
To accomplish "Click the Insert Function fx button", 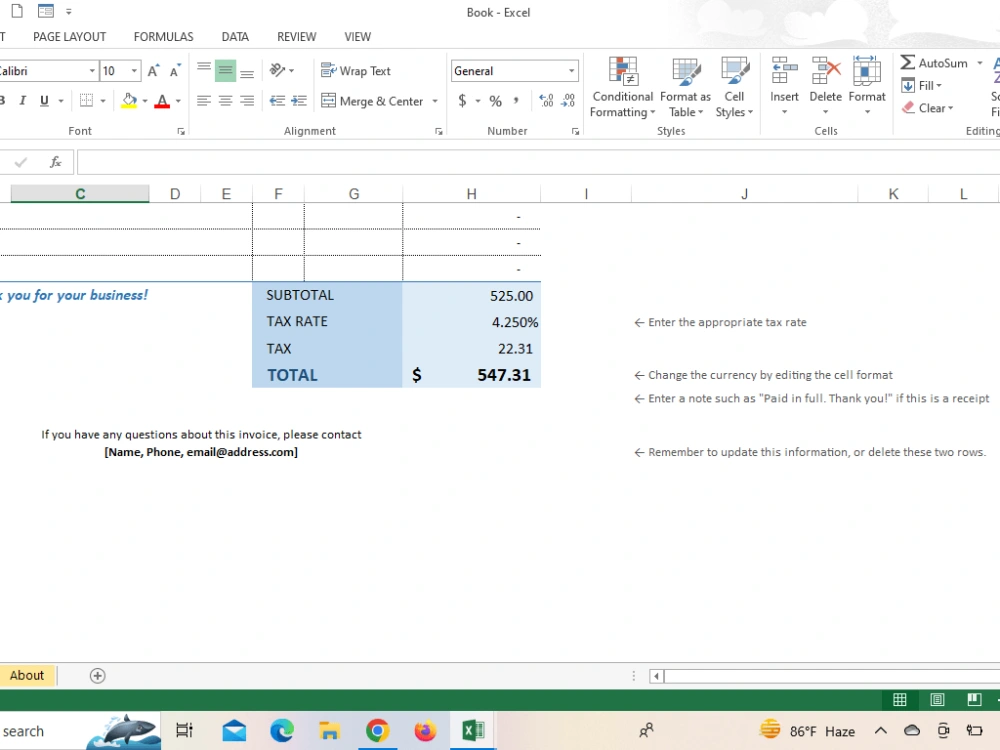I will point(55,162).
